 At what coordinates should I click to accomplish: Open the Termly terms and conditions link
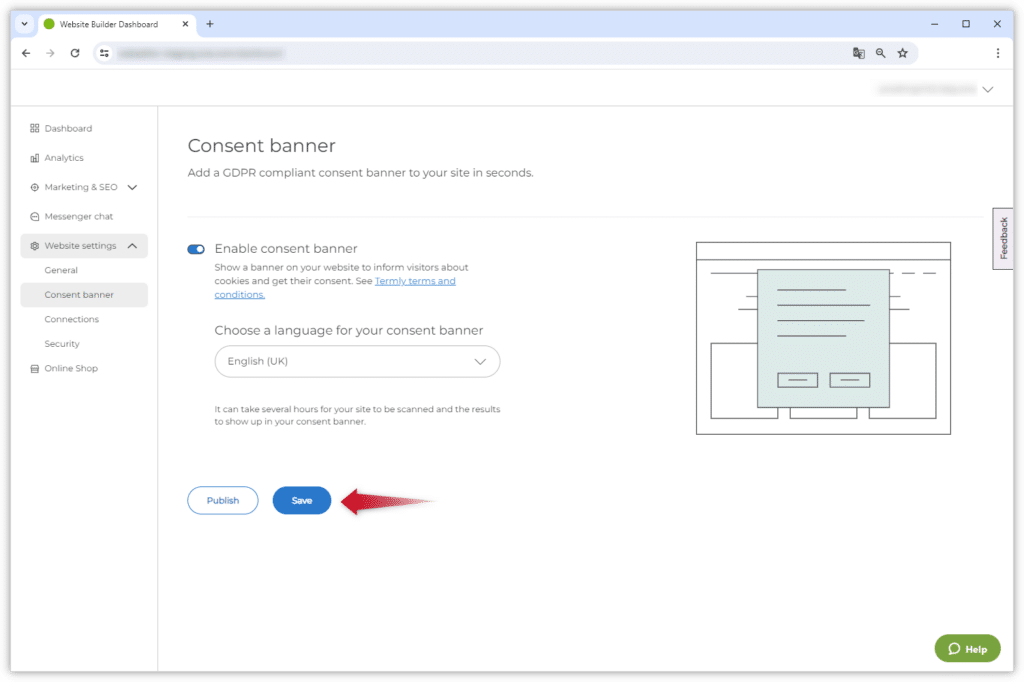(414, 282)
